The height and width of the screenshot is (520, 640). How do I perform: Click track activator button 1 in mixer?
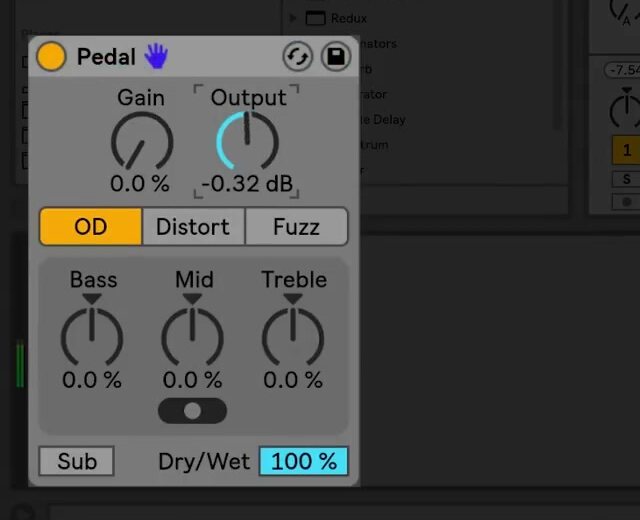click(x=626, y=150)
